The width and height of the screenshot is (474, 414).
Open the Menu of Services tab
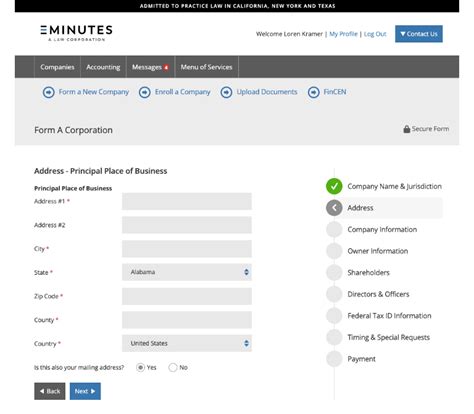coord(206,67)
